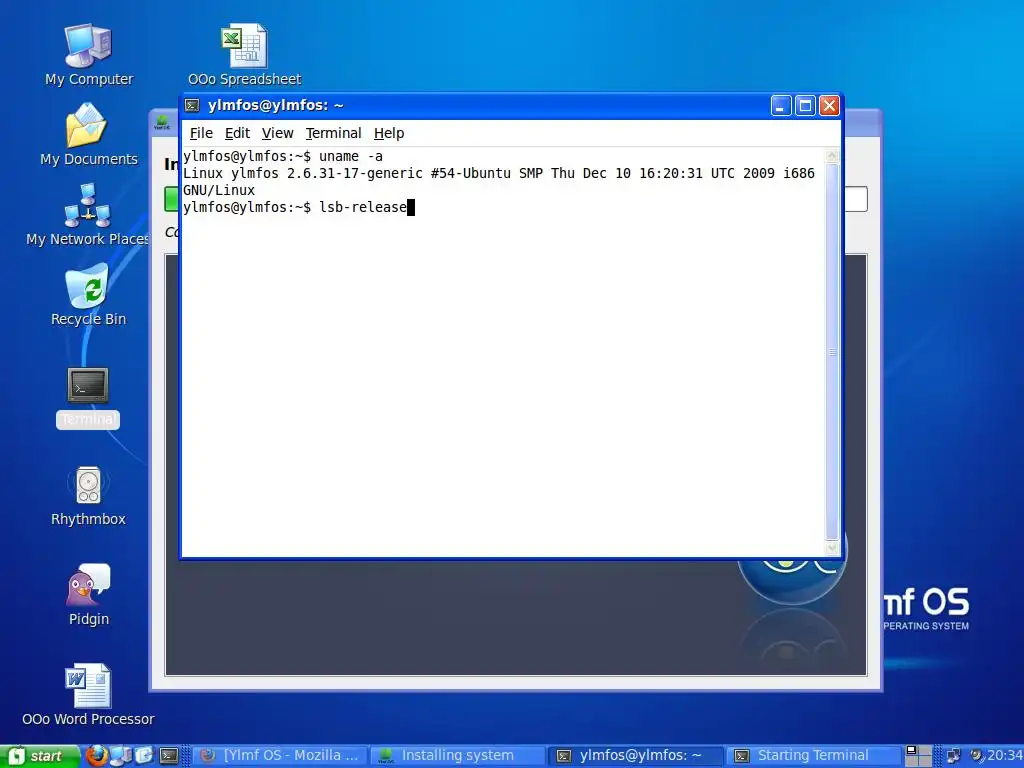Open the Terminal menu
Screen dimensions: 1024x768
[333, 133]
